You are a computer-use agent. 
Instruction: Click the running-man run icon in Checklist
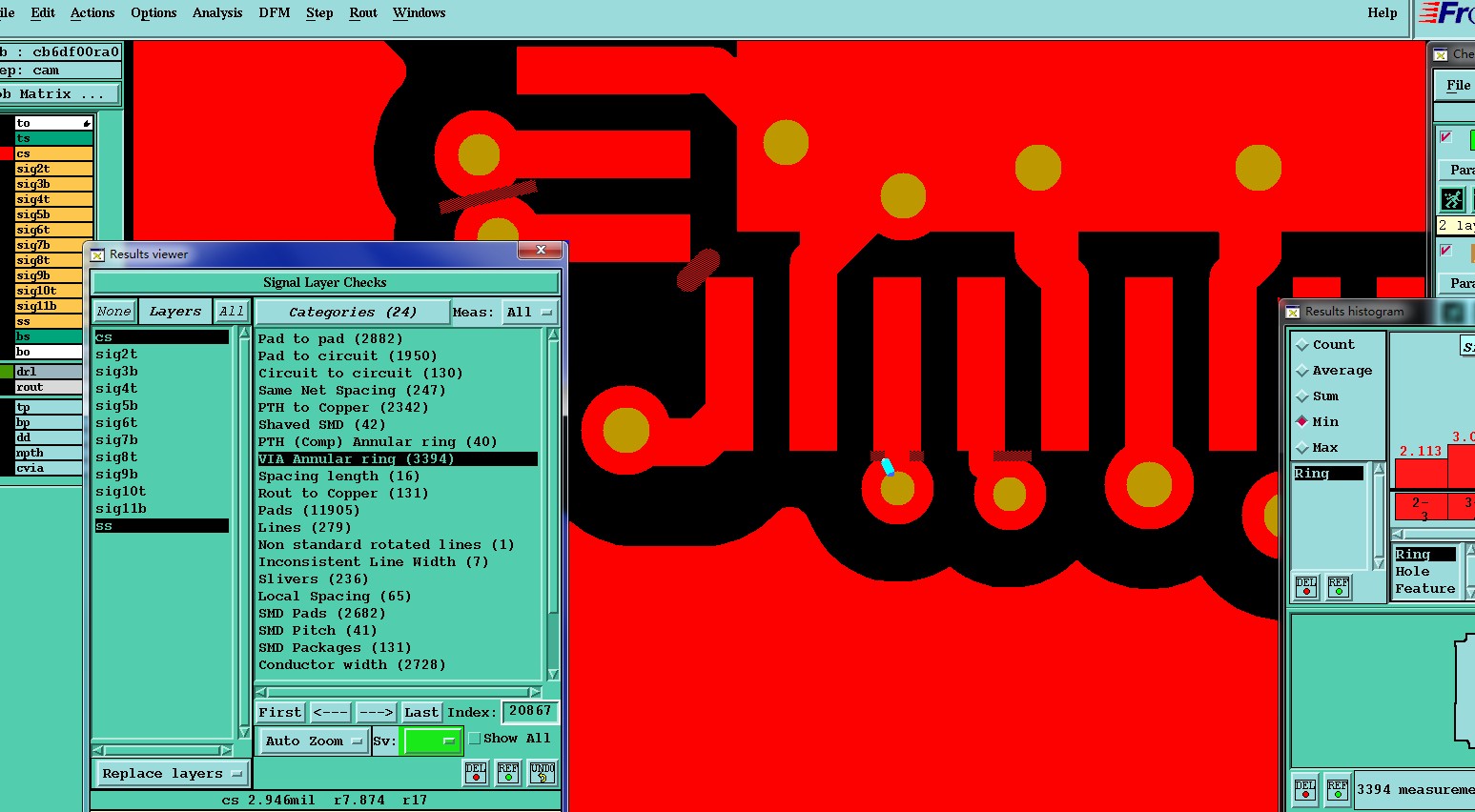[x=1452, y=199]
